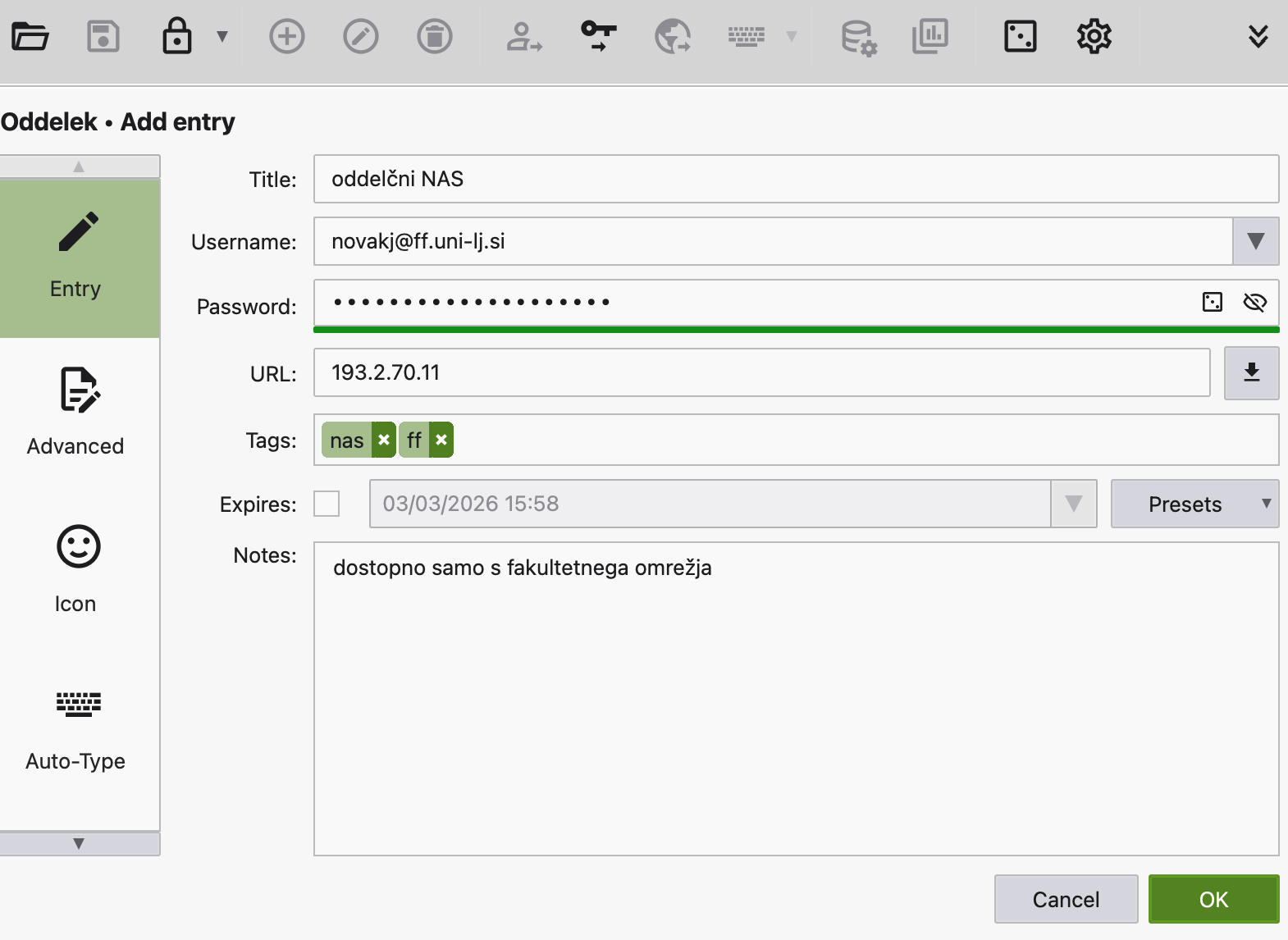
Task: Copy username via person-arrow toolbar icon
Action: tap(524, 36)
